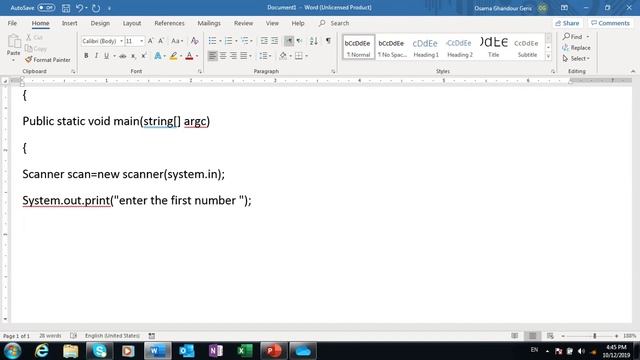Screen dimensions: 640x360
Task: Open Line and Paragraph Spacing dropdown
Action: tap(264, 56)
